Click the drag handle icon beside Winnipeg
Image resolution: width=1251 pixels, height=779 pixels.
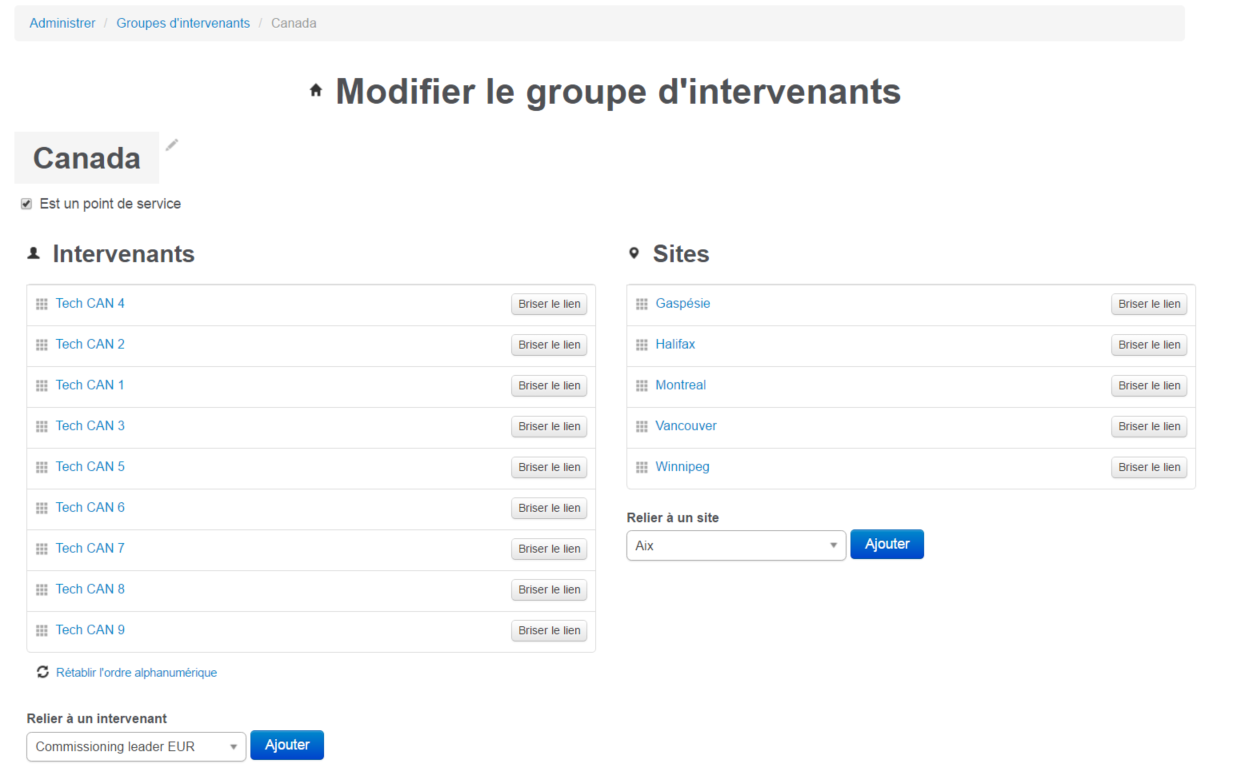(x=641, y=466)
